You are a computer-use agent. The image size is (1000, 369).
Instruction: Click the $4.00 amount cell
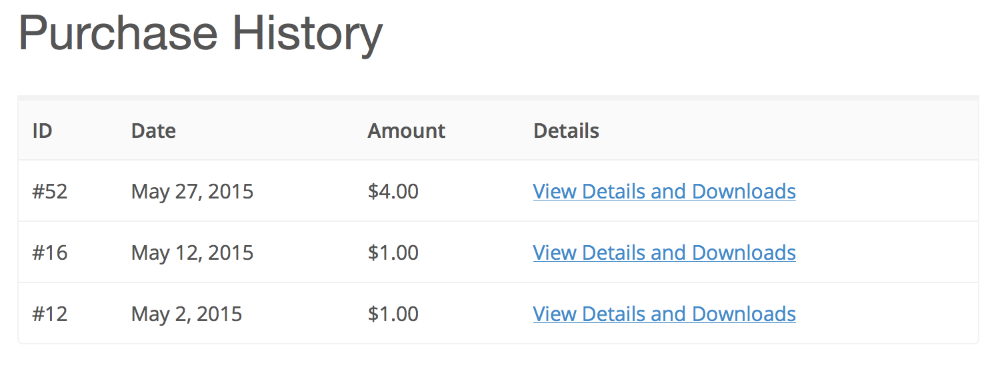coord(393,191)
